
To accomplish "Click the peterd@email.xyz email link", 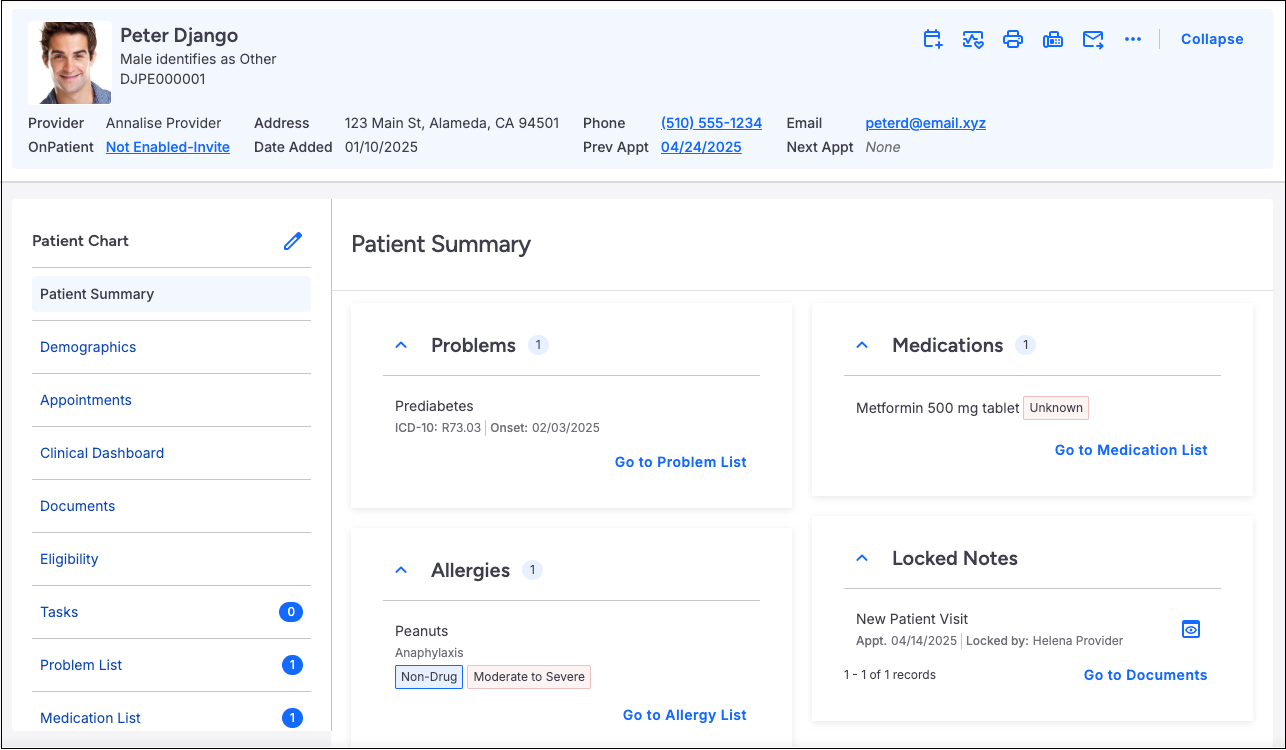I will [x=925, y=123].
